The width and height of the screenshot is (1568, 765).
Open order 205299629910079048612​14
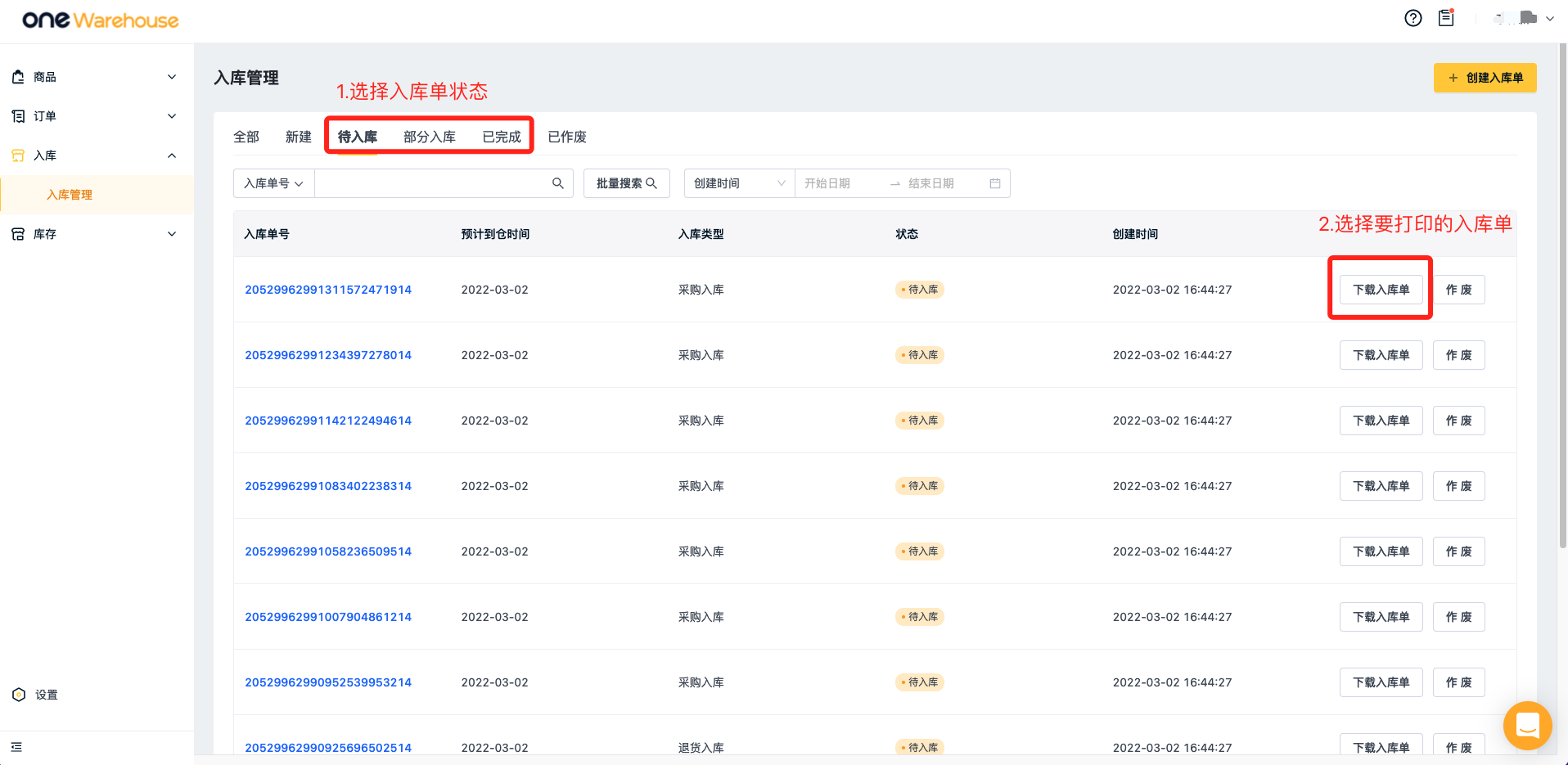coord(328,617)
